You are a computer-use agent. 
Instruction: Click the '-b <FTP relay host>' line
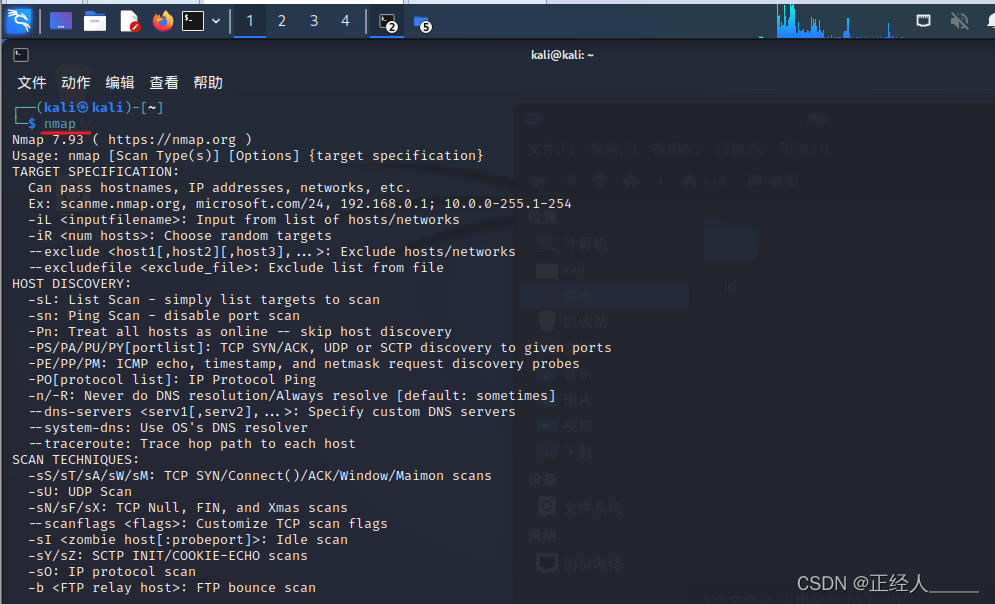(172, 588)
